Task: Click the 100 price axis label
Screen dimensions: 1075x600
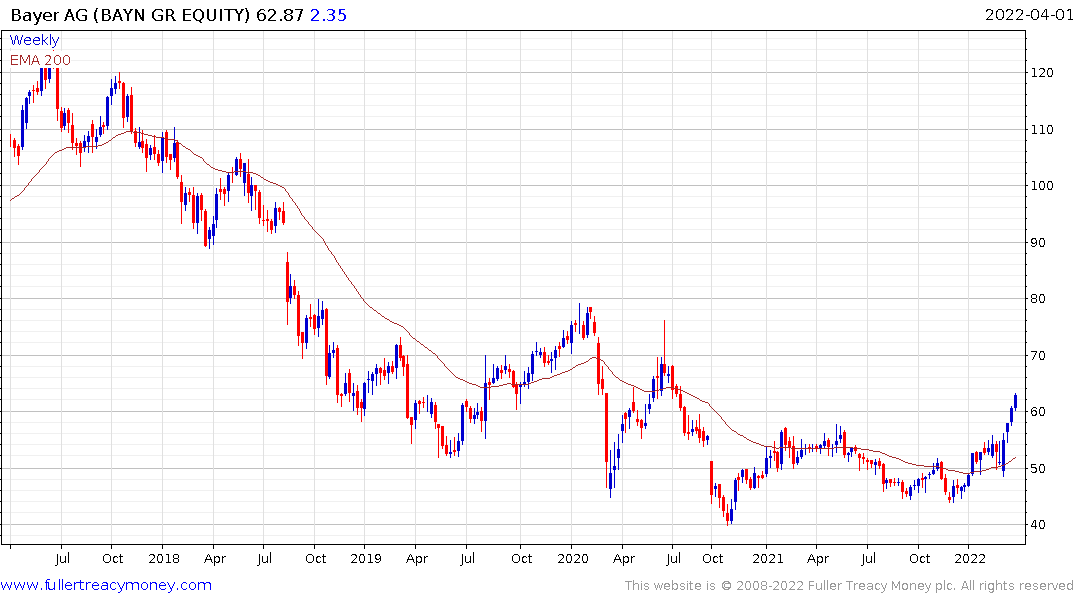Action: click(1041, 186)
